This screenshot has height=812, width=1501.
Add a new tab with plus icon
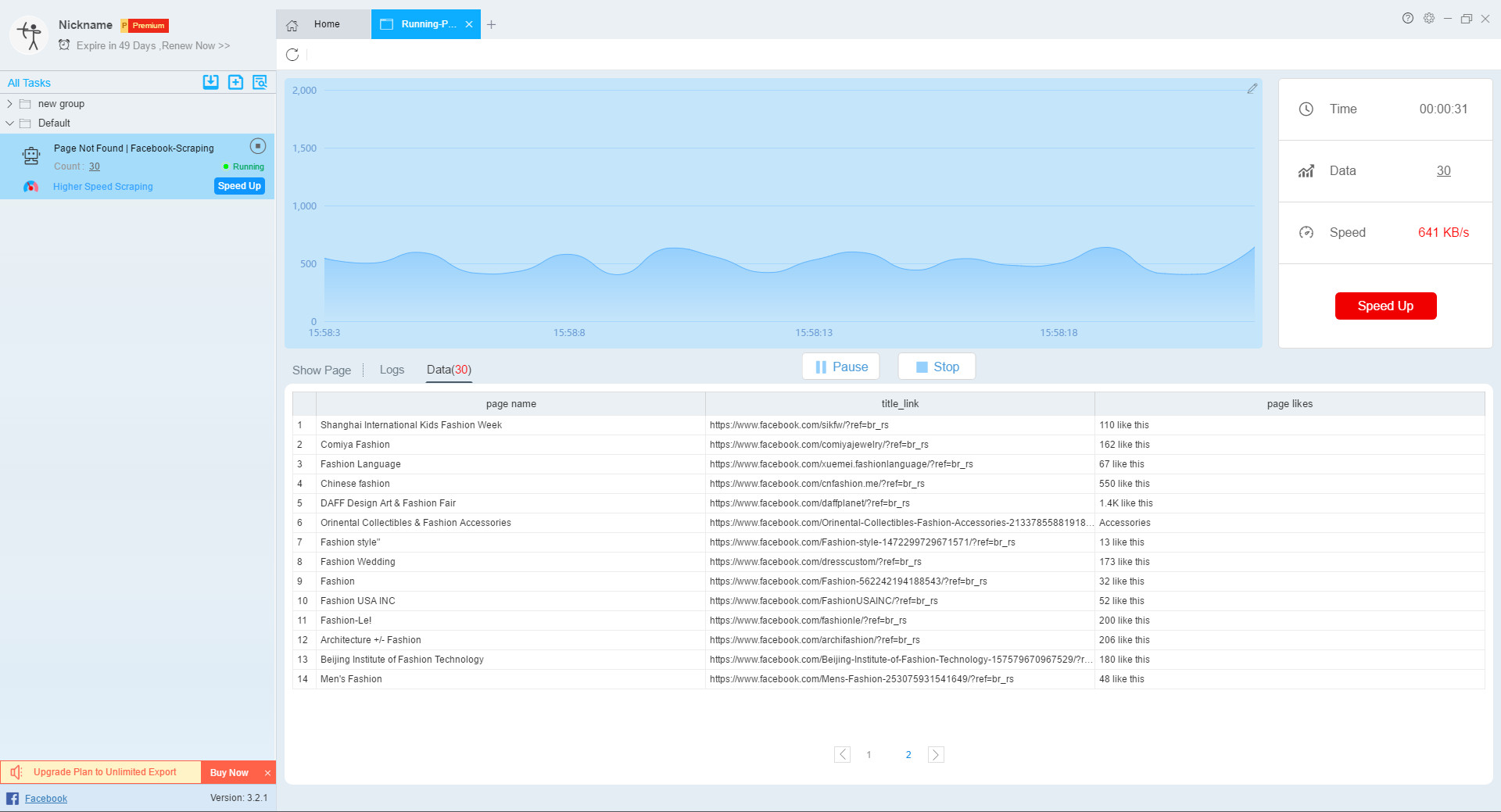point(491,25)
